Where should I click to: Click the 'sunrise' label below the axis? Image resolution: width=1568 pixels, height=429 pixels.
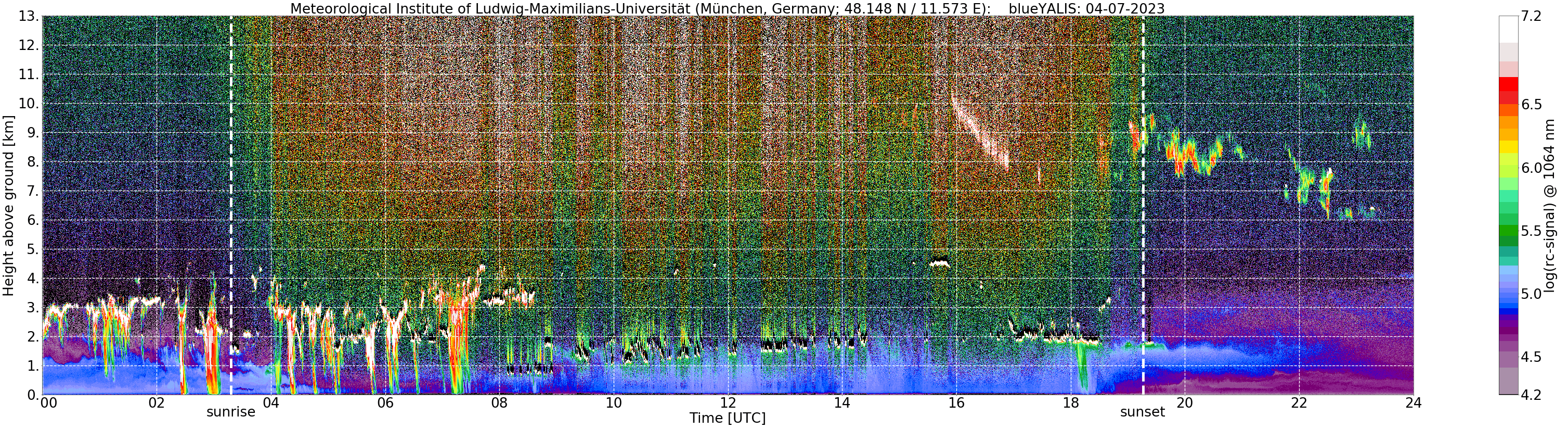[231, 412]
